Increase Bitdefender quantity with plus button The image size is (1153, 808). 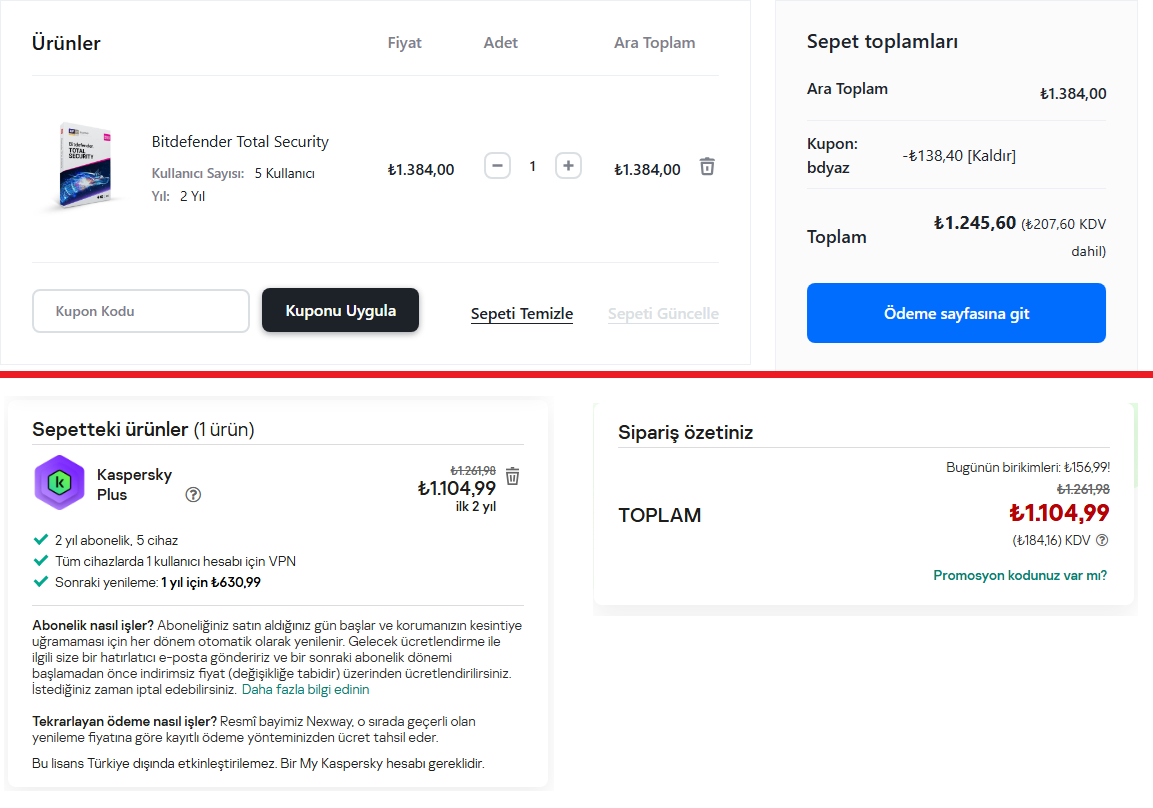[x=568, y=166]
